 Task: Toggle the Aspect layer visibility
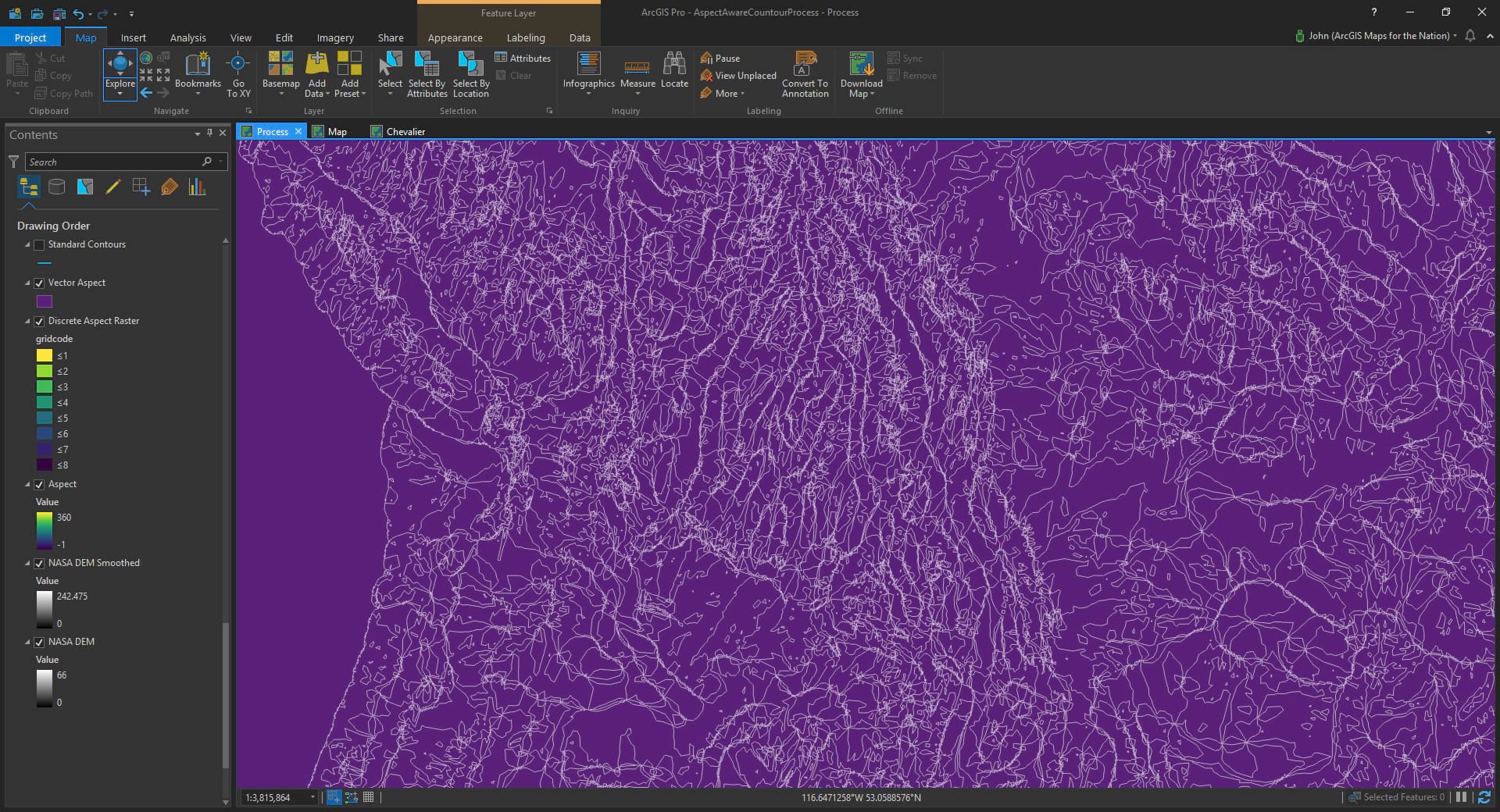[39, 485]
